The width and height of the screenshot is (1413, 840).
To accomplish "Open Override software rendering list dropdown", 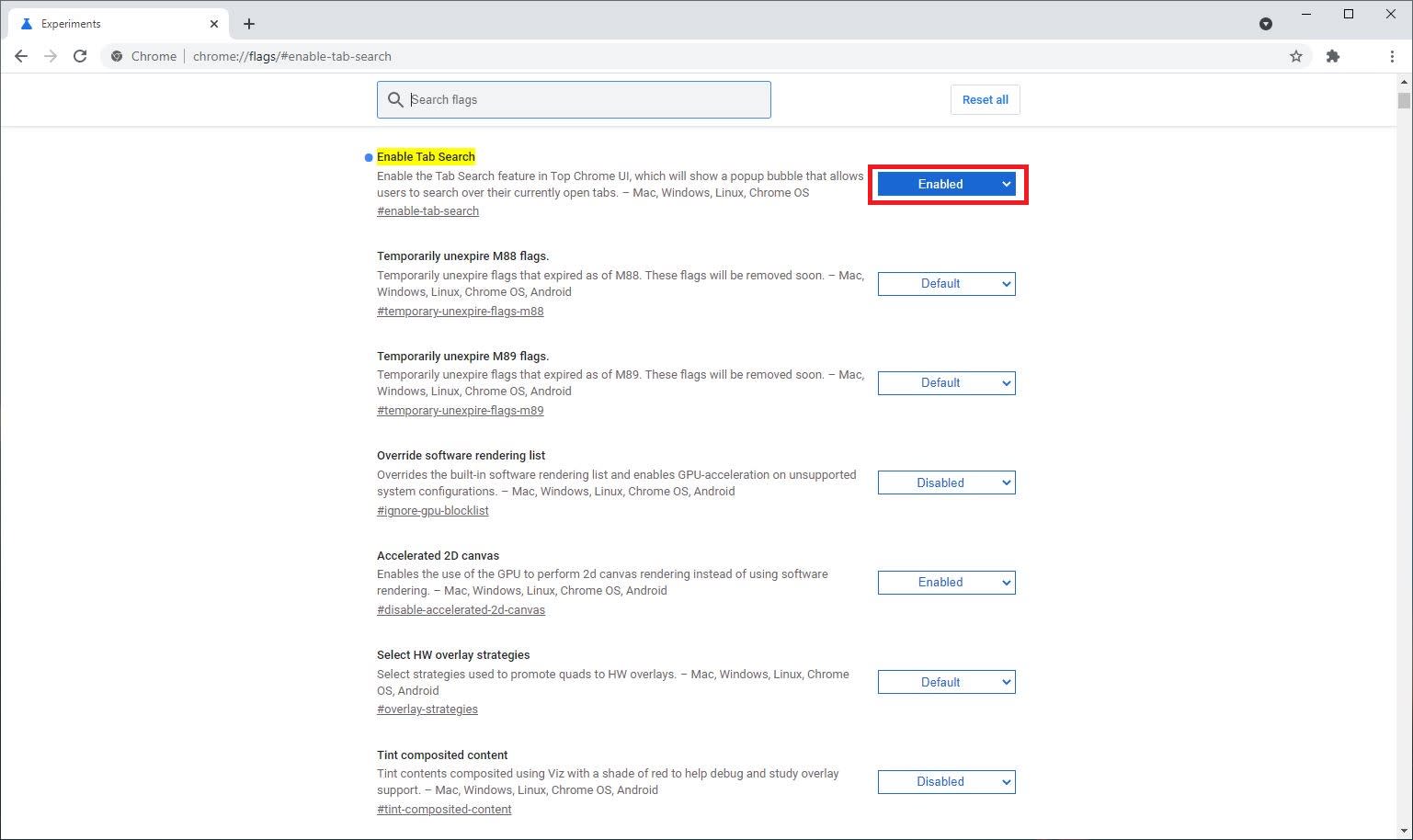I will coord(946,482).
